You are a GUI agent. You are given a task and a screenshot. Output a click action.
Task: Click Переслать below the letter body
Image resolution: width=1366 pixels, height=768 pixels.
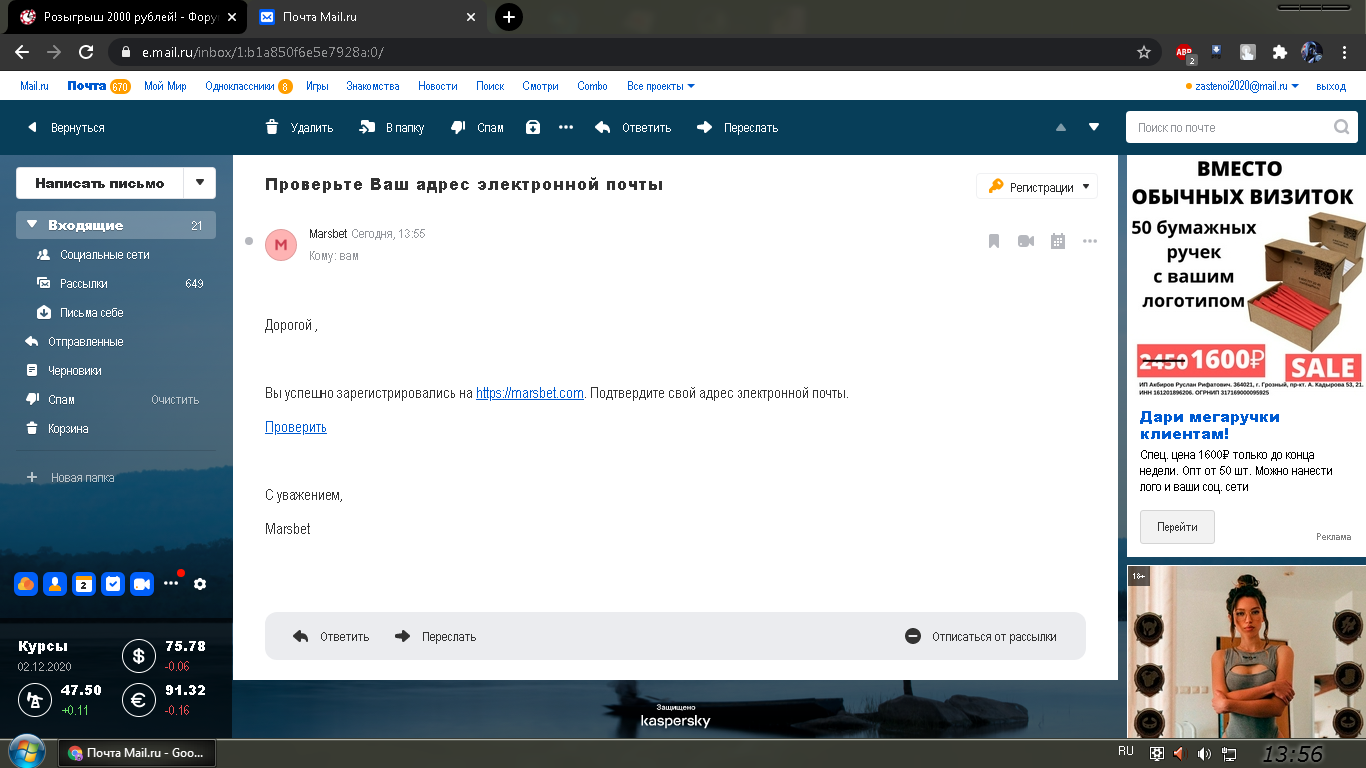[435, 636]
